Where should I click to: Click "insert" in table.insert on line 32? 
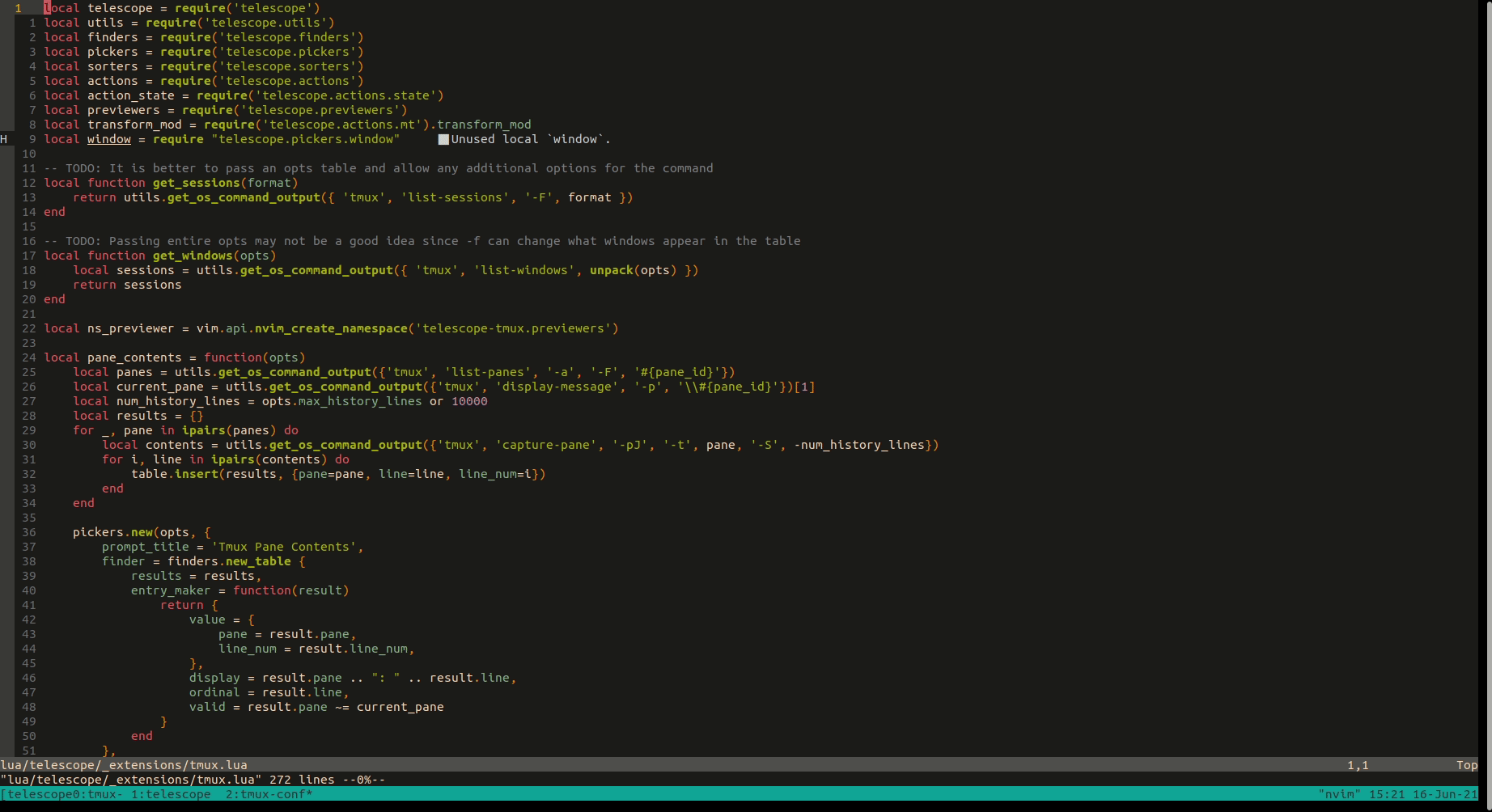(197, 474)
